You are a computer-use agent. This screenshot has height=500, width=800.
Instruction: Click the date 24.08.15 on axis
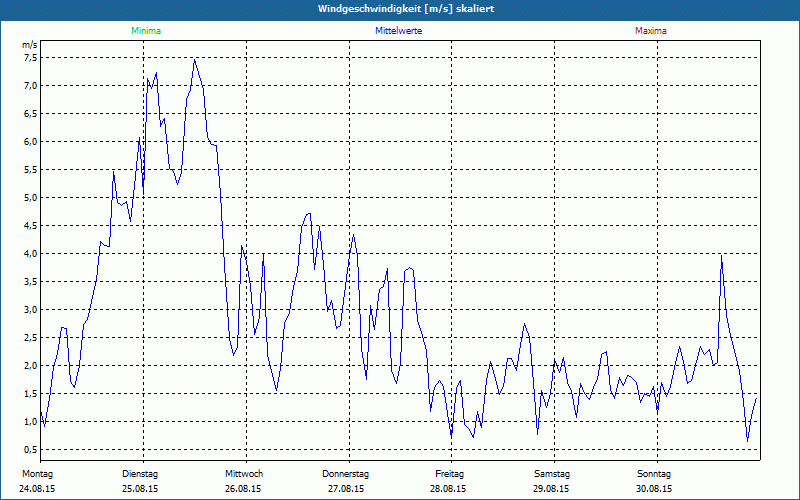(x=36, y=489)
